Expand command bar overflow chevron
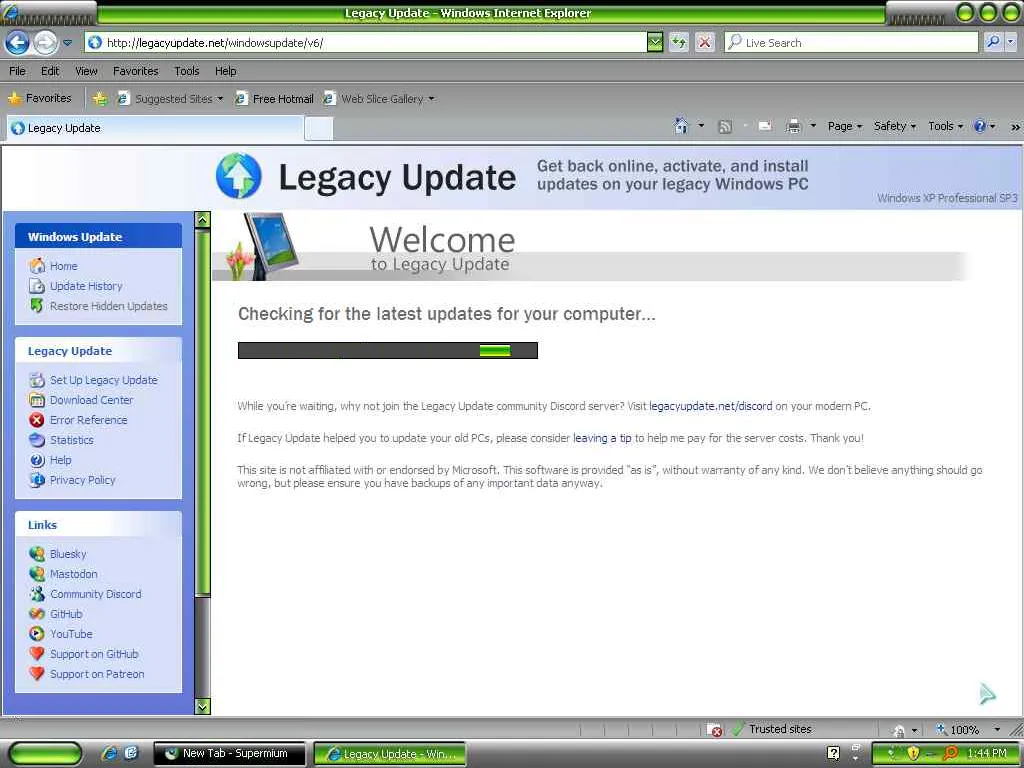This screenshot has width=1024, height=768. 1016,127
